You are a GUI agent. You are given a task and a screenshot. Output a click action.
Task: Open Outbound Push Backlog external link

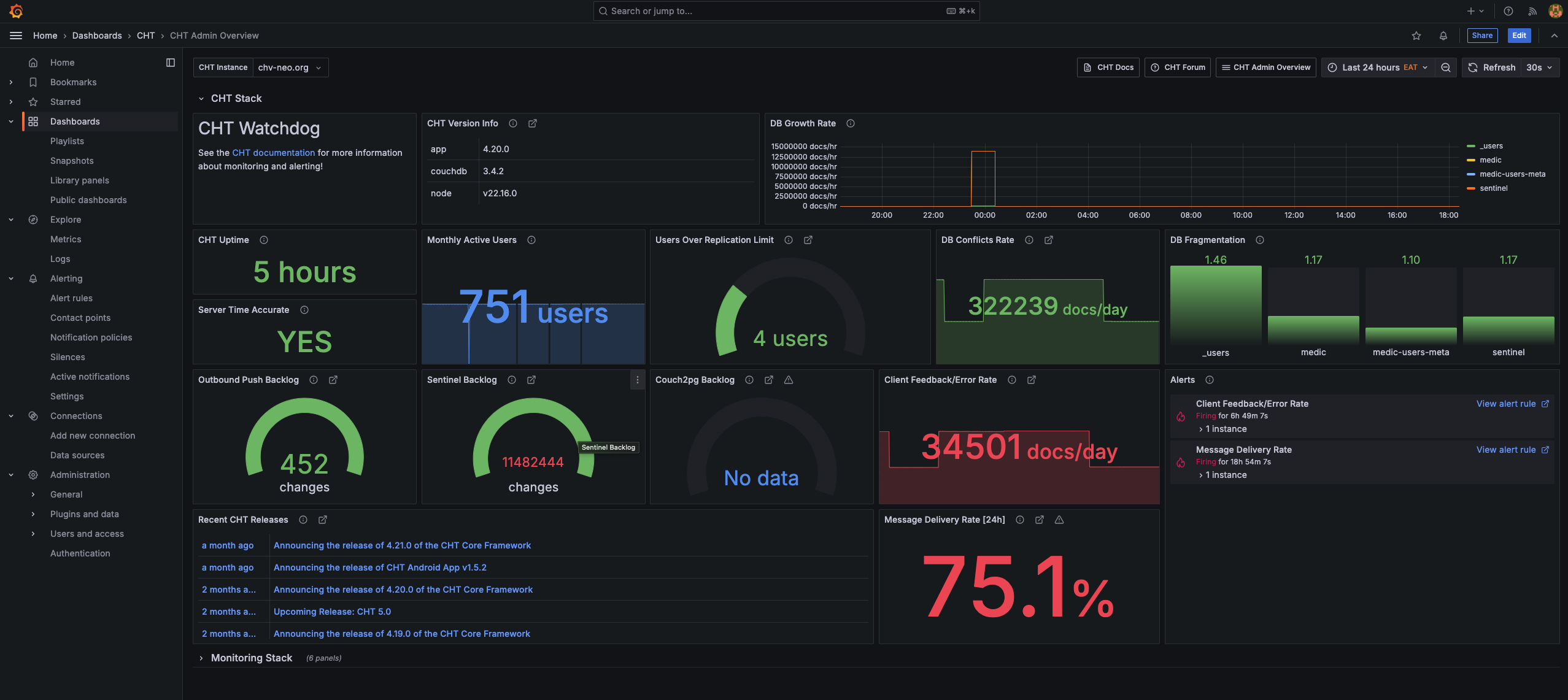pos(333,380)
